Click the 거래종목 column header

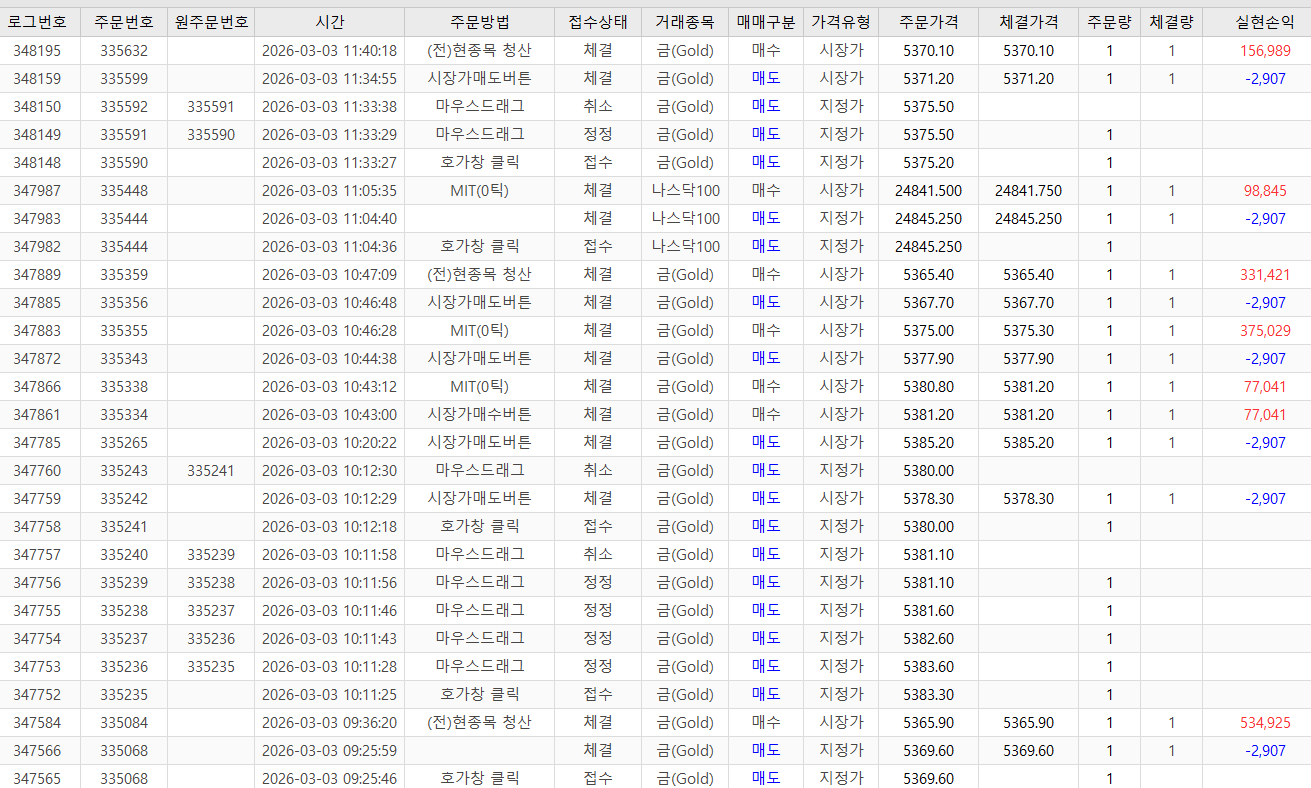(685, 21)
